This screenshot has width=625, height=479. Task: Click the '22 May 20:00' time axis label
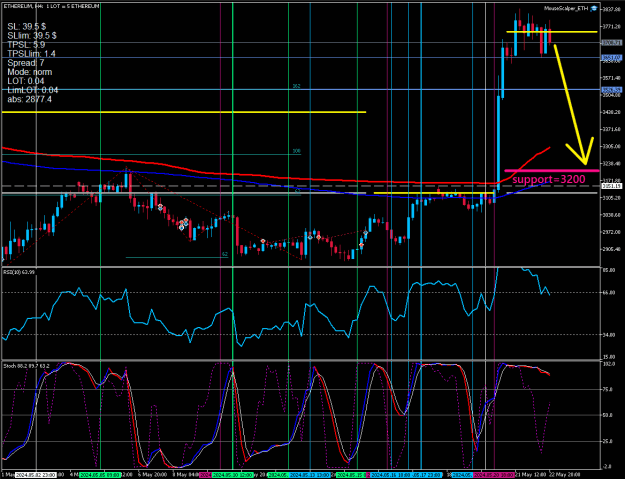coord(564,475)
